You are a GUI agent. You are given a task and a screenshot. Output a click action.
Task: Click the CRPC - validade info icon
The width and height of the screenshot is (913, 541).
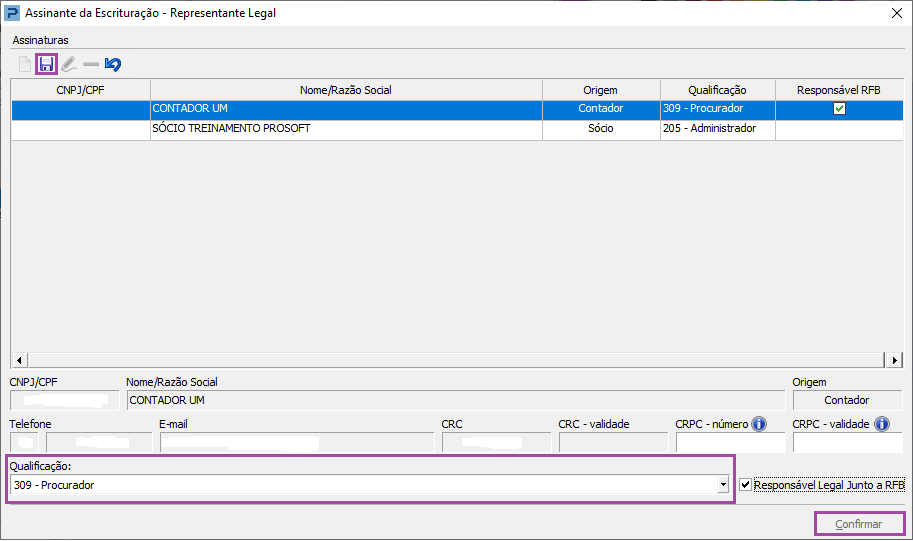(882, 424)
